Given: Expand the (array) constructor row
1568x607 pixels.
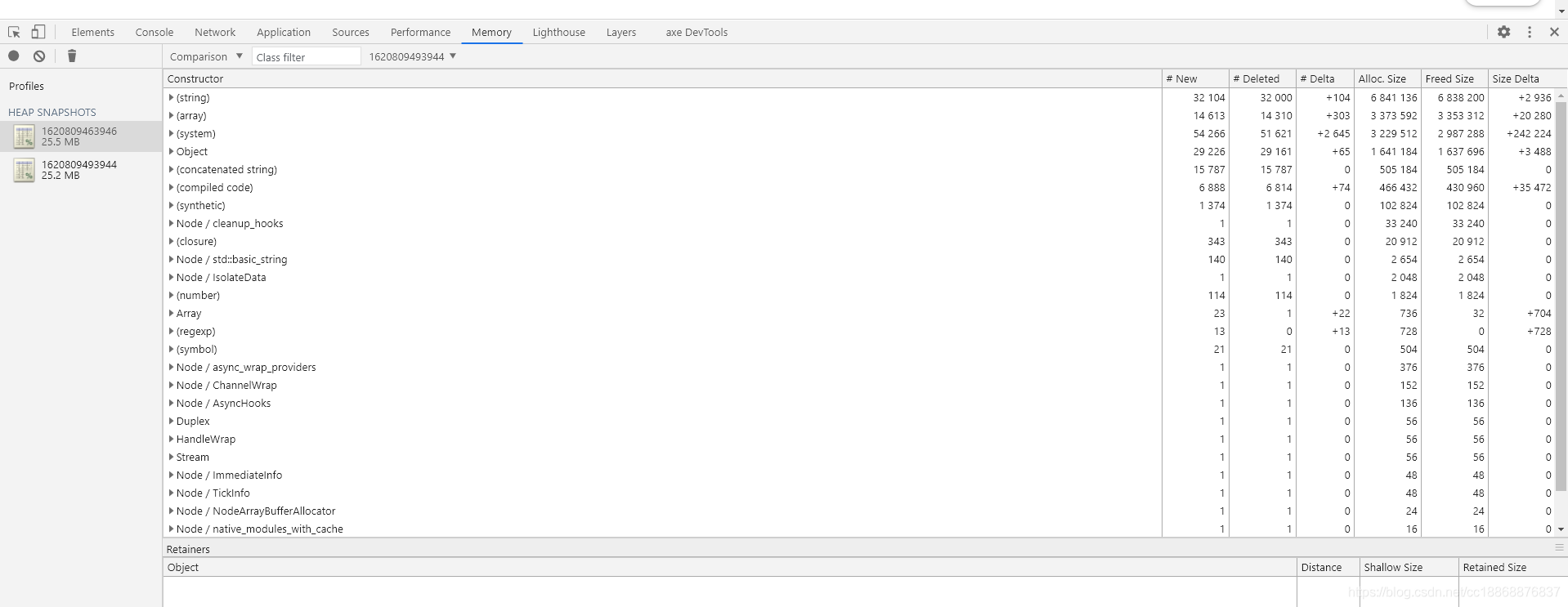Looking at the screenshot, I should 171,115.
